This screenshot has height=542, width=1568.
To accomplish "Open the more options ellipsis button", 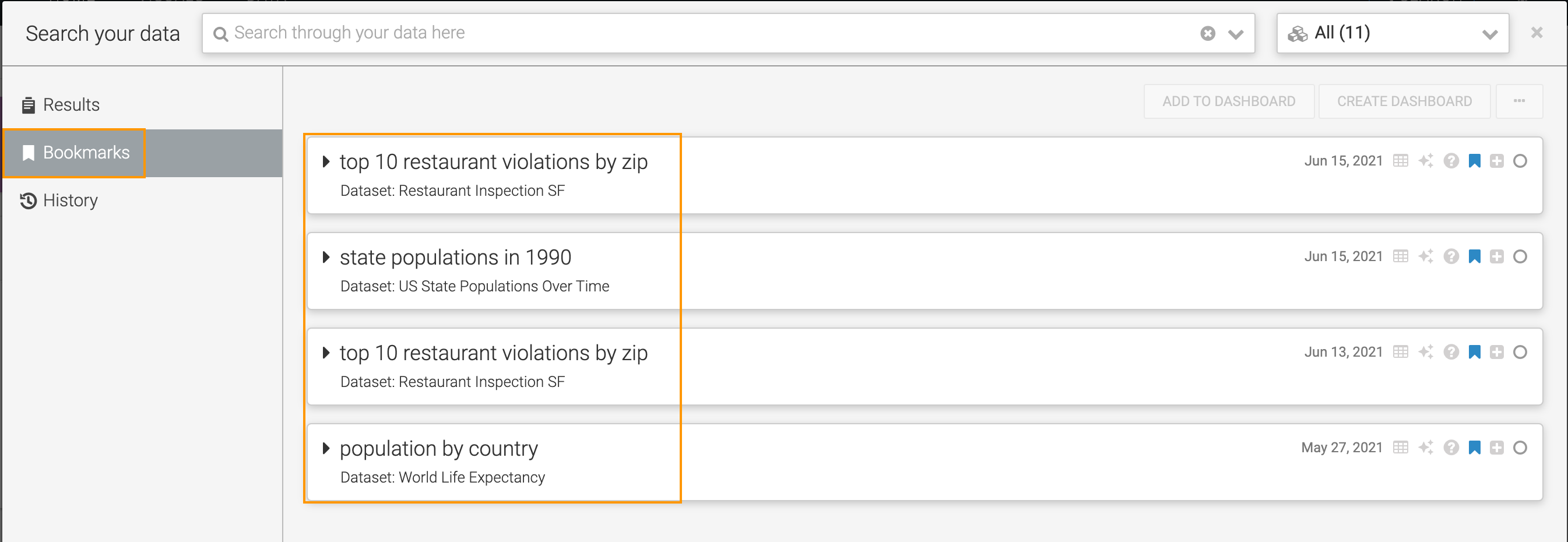I will tap(1518, 101).
